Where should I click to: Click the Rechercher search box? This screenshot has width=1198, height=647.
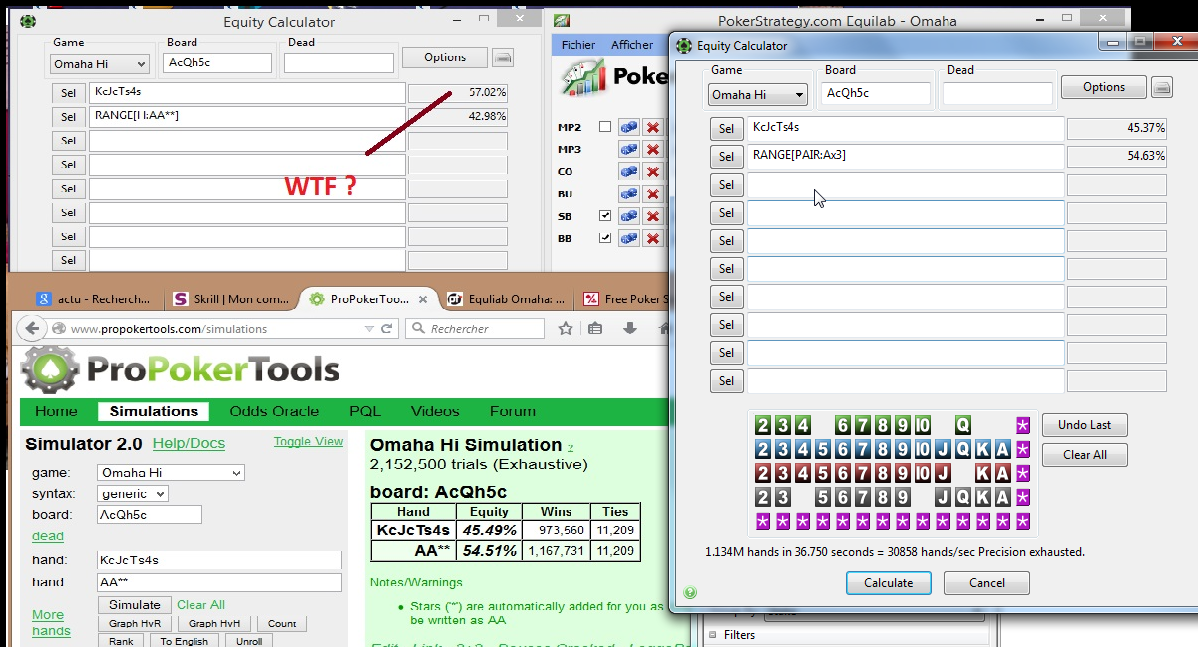474,328
